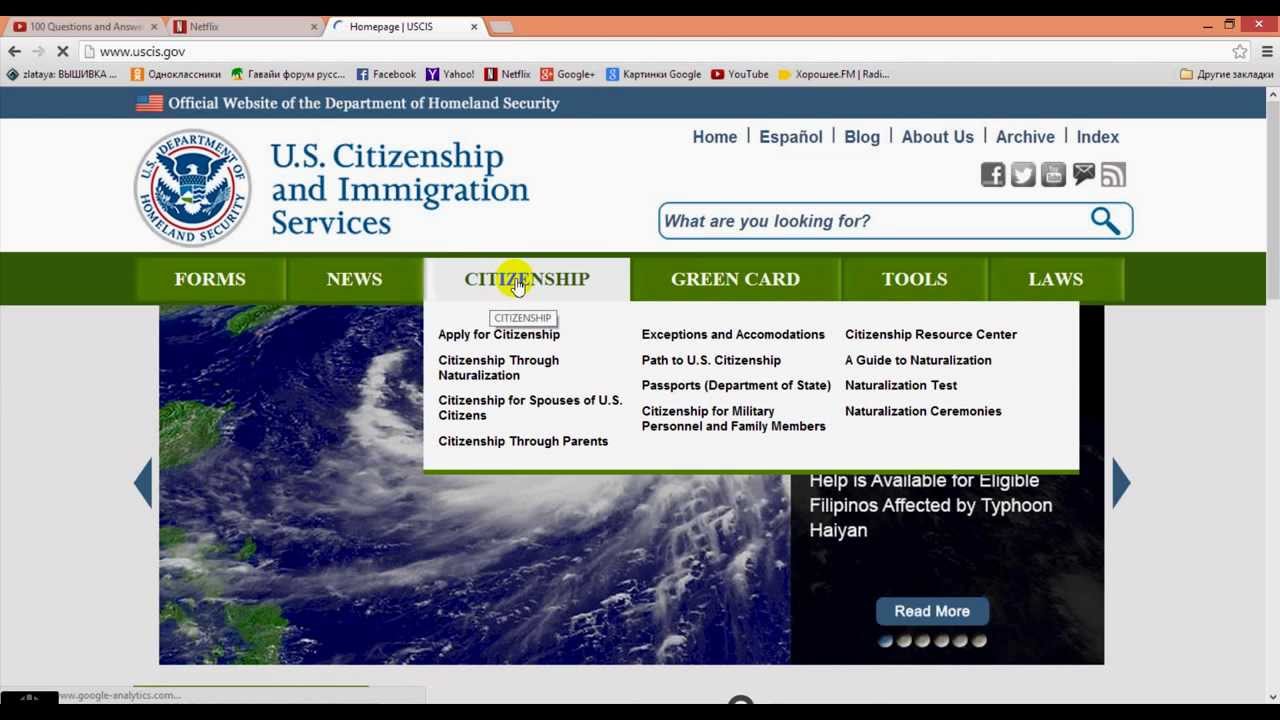Click the CITIZENSHIP navigation menu

[527, 279]
